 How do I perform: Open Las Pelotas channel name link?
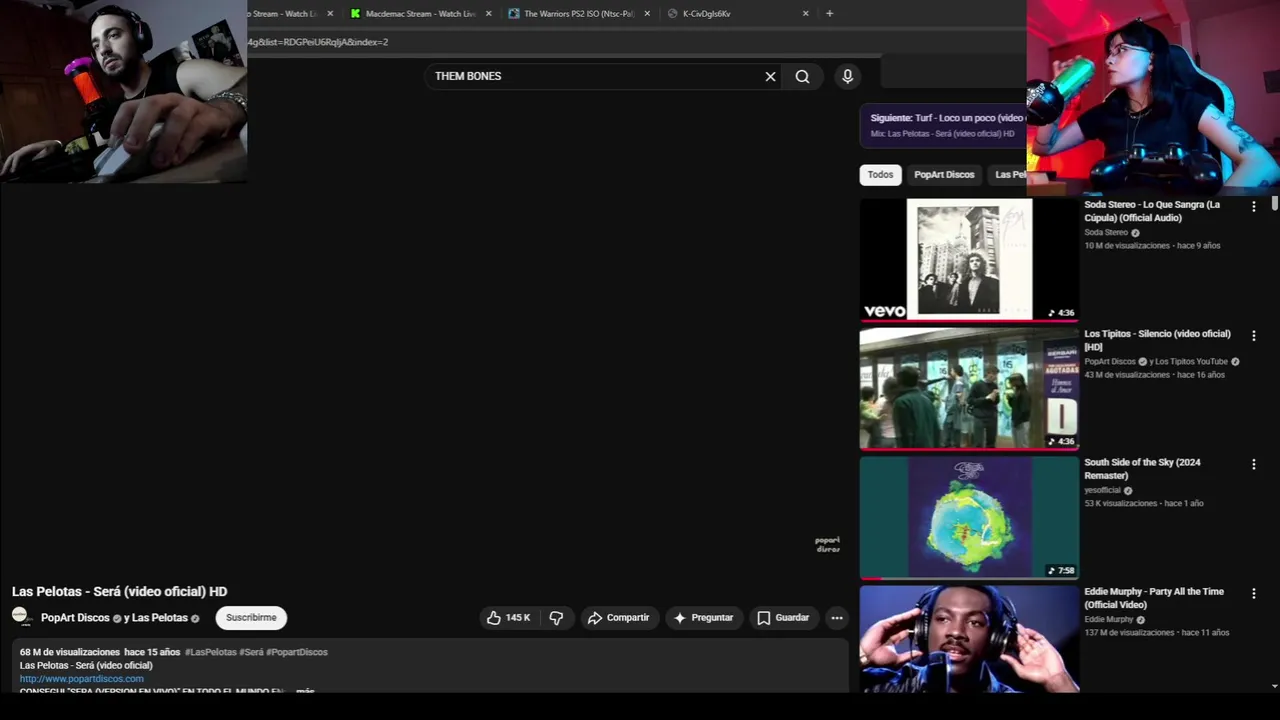coord(160,618)
